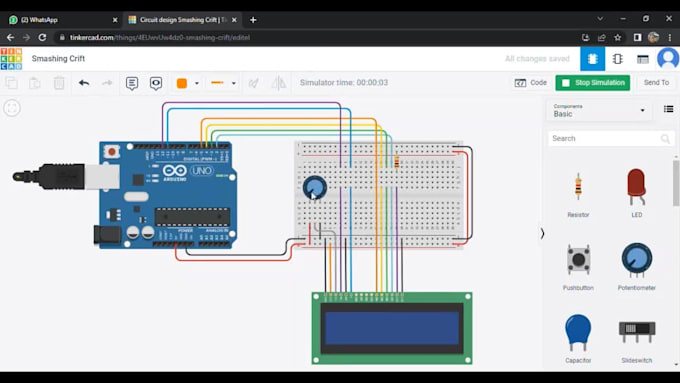Viewport: 680px width, 383px height.
Task: Switch to Schematic view icon
Action: point(618,59)
